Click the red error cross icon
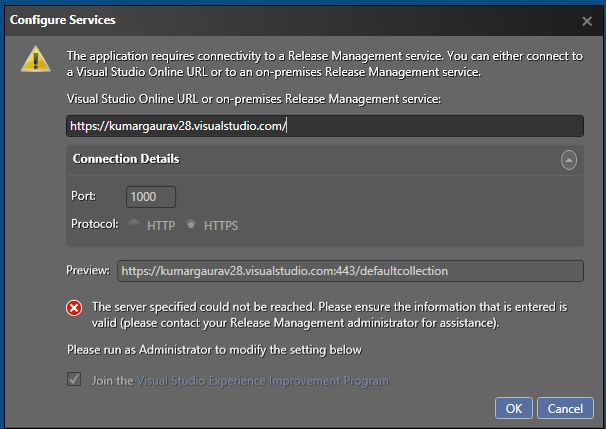 click(x=74, y=308)
